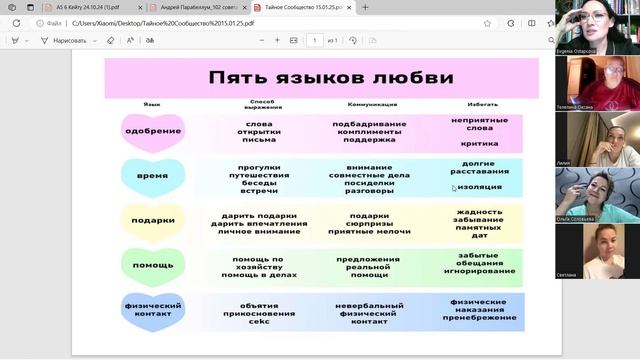
Task: Show site info via the Файл icon
Action: coord(49,23)
